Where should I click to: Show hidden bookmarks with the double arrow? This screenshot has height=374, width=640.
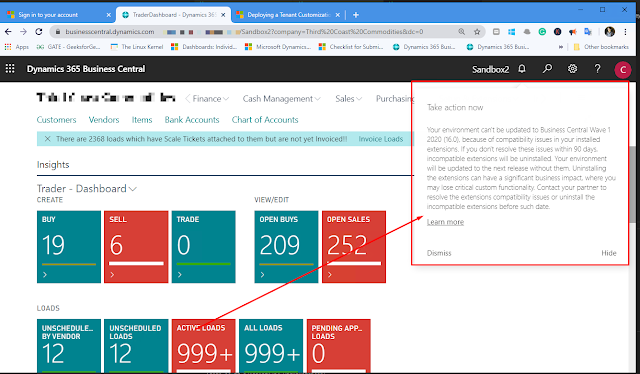[561, 47]
